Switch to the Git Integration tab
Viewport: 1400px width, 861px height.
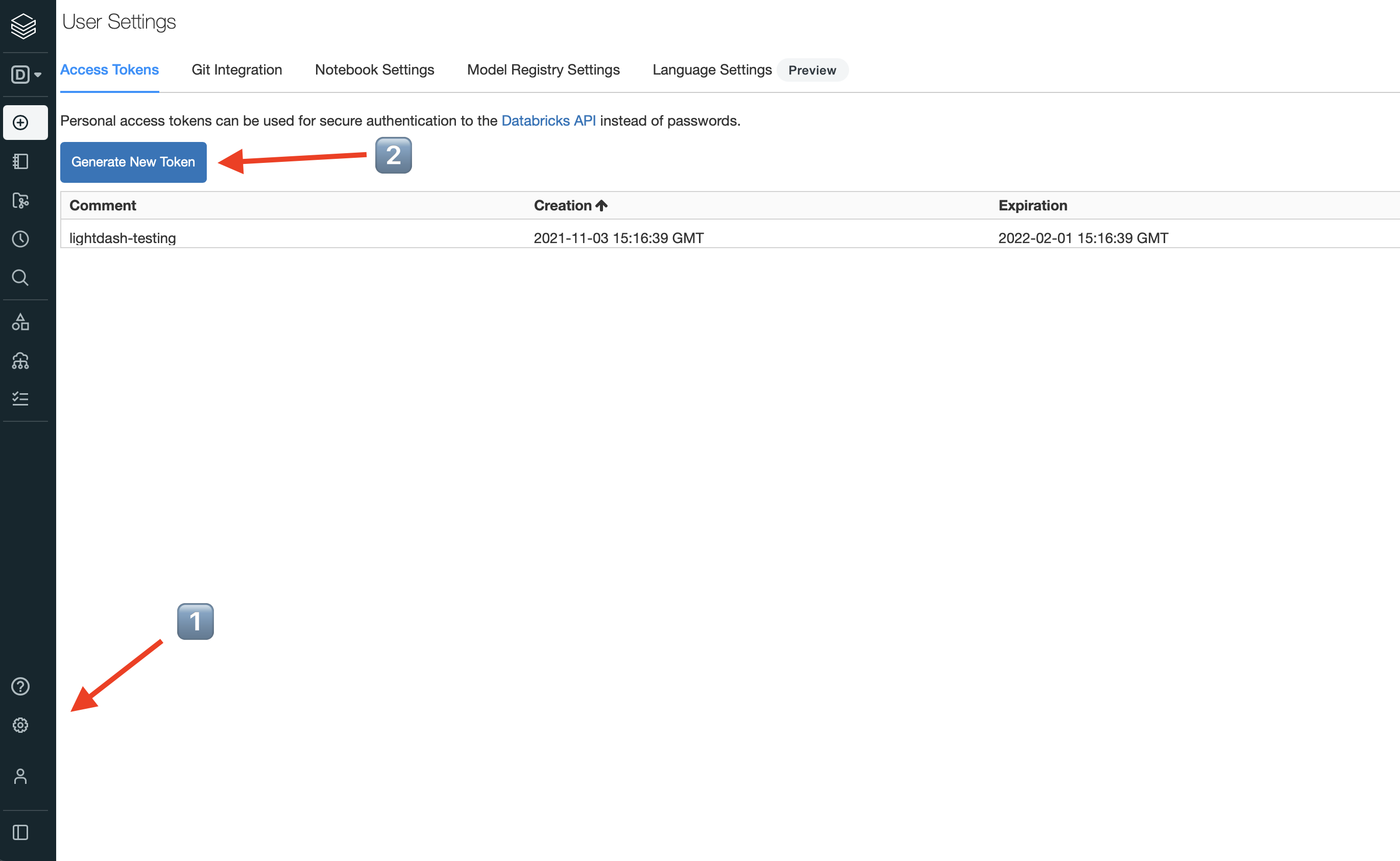[236, 70]
